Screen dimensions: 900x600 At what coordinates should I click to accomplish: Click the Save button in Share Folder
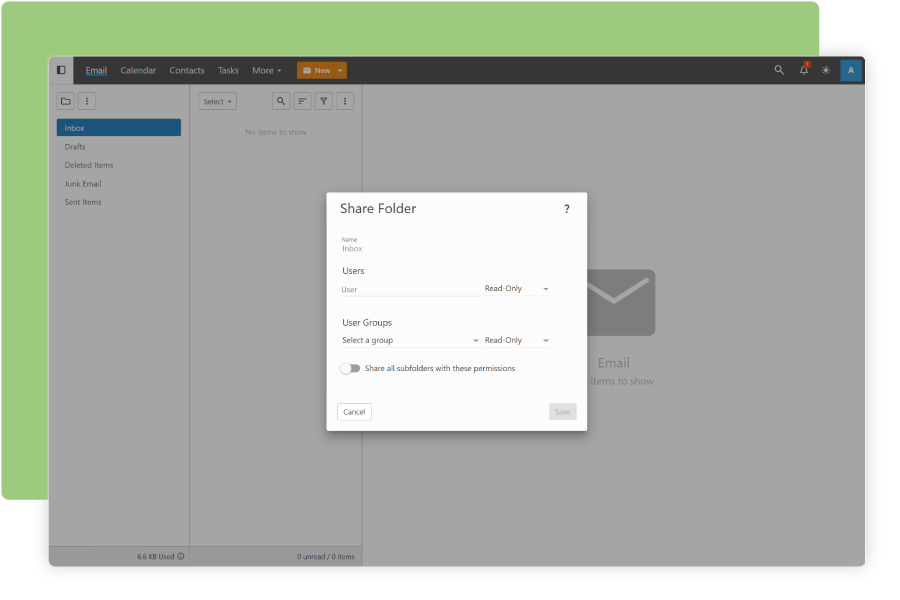click(562, 412)
